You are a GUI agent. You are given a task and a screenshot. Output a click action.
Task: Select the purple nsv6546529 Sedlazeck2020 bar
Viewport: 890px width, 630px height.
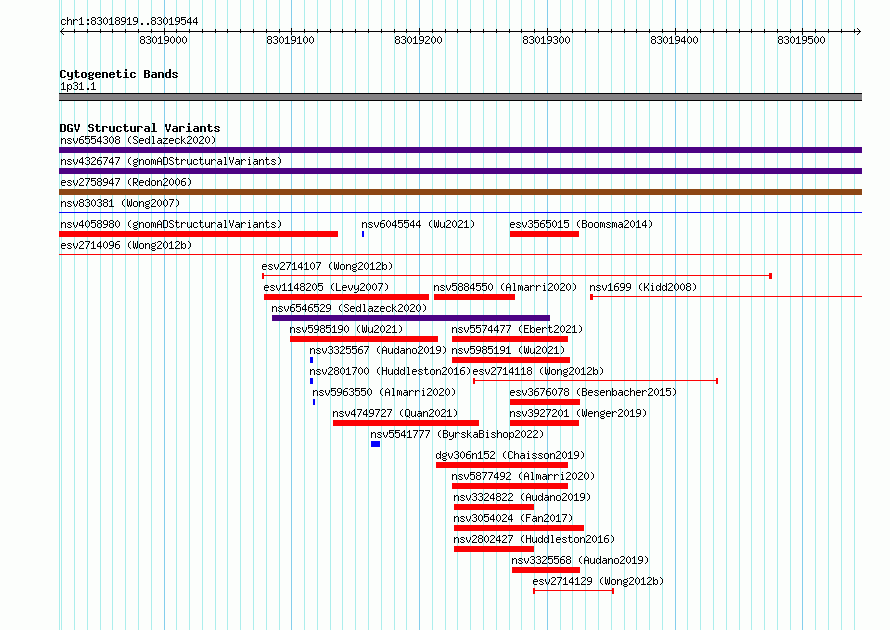tap(411, 318)
